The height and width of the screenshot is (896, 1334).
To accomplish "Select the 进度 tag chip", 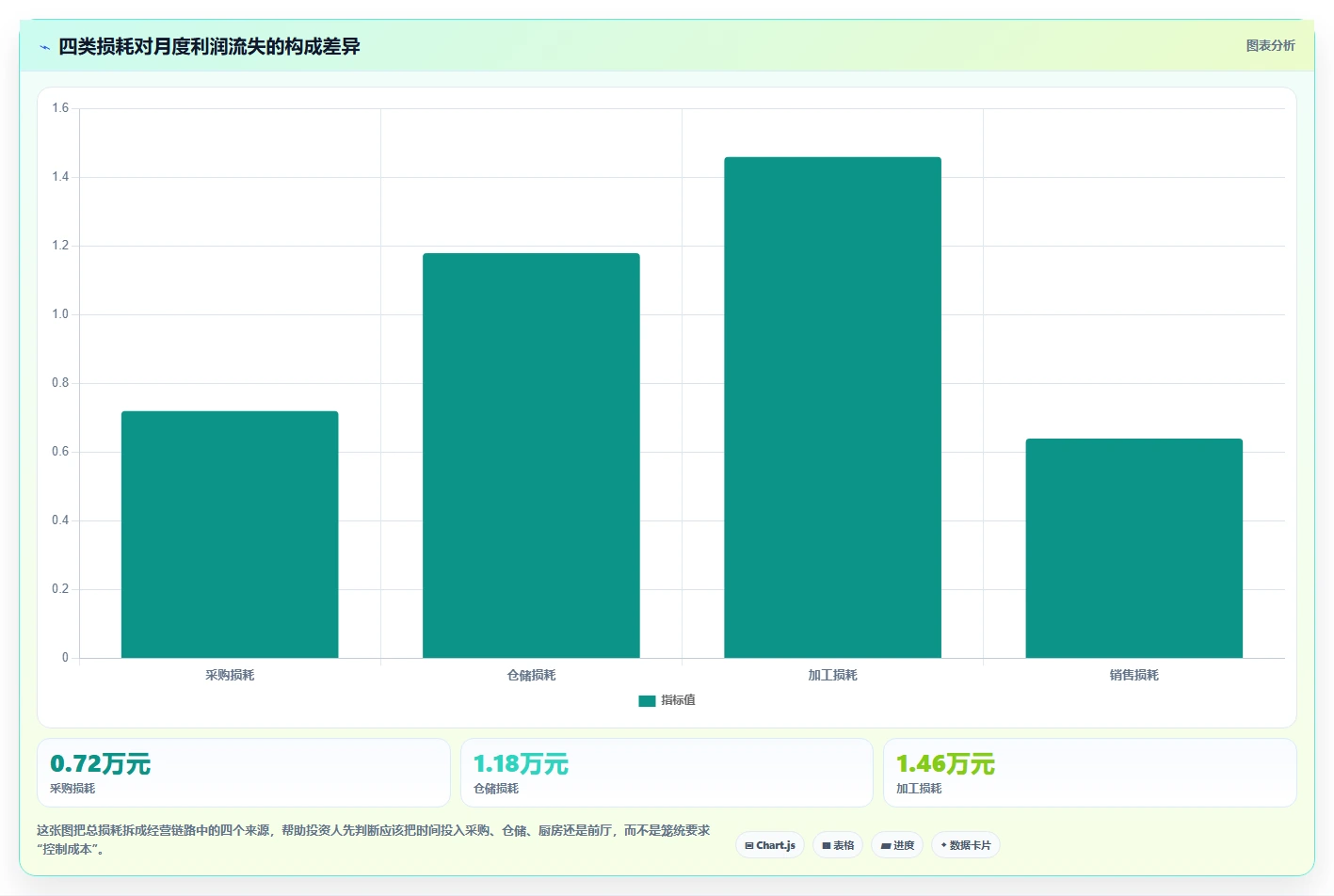I will (897, 845).
